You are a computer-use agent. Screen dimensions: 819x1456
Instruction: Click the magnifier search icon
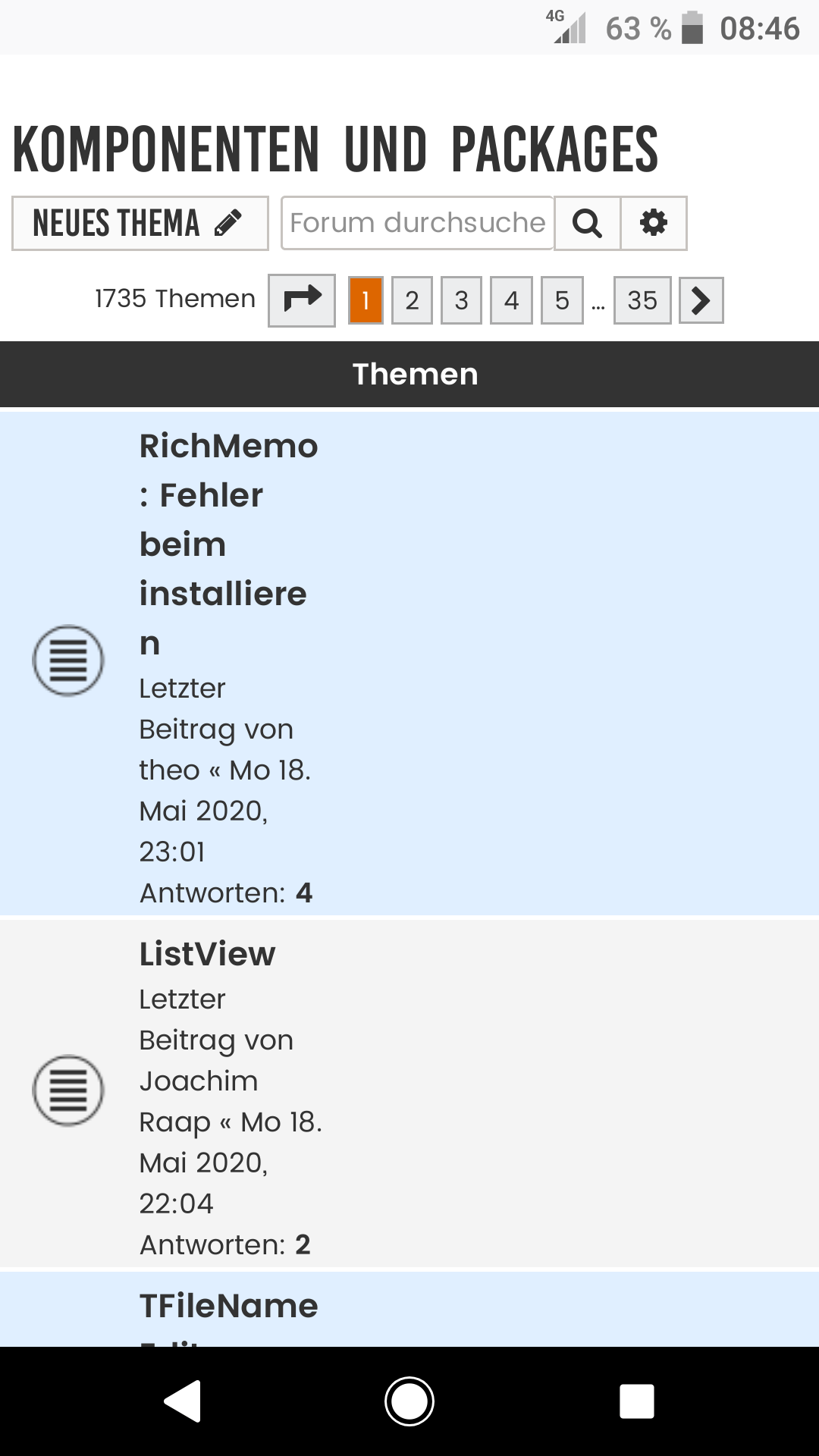[587, 224]
